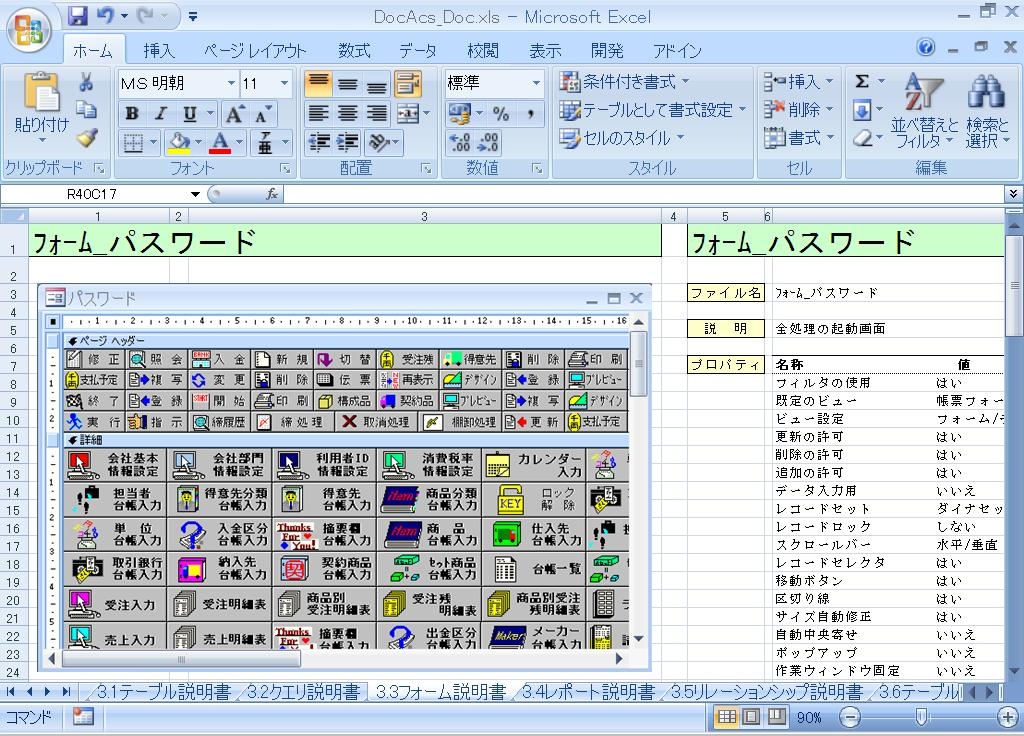This screenshot has height=736, width=1024.
Task: Click Insert cells (挿入) button
Action: pyautogui.click(x=799, y=82)
